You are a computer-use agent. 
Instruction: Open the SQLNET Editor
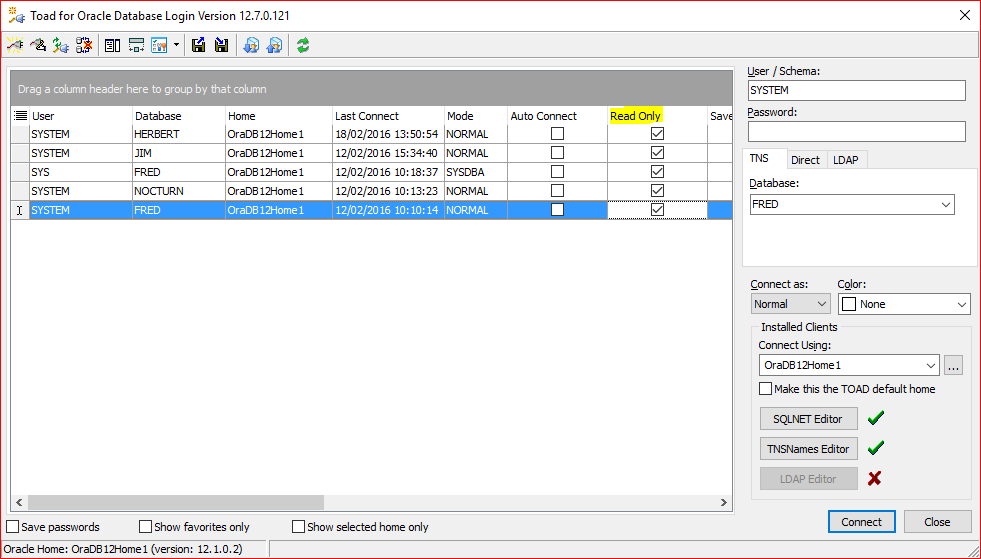tap(808, 419)
